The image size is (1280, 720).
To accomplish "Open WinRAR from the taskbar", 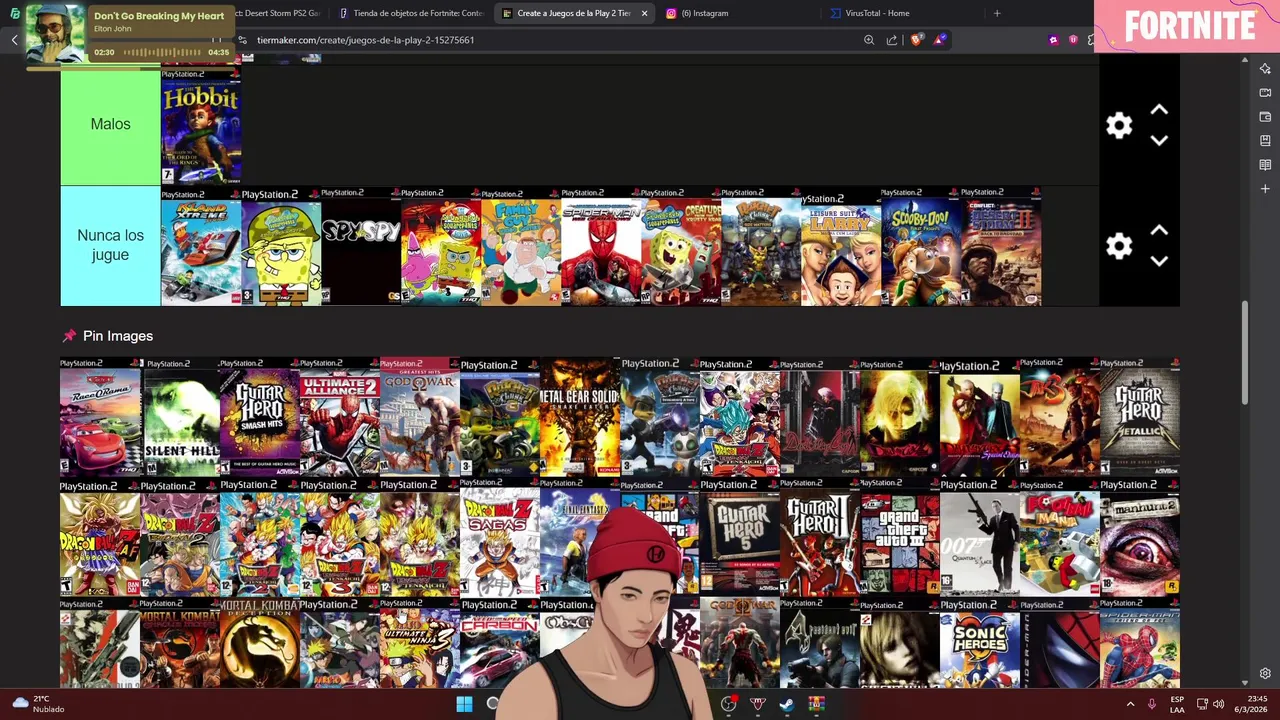I will (816, 704).
